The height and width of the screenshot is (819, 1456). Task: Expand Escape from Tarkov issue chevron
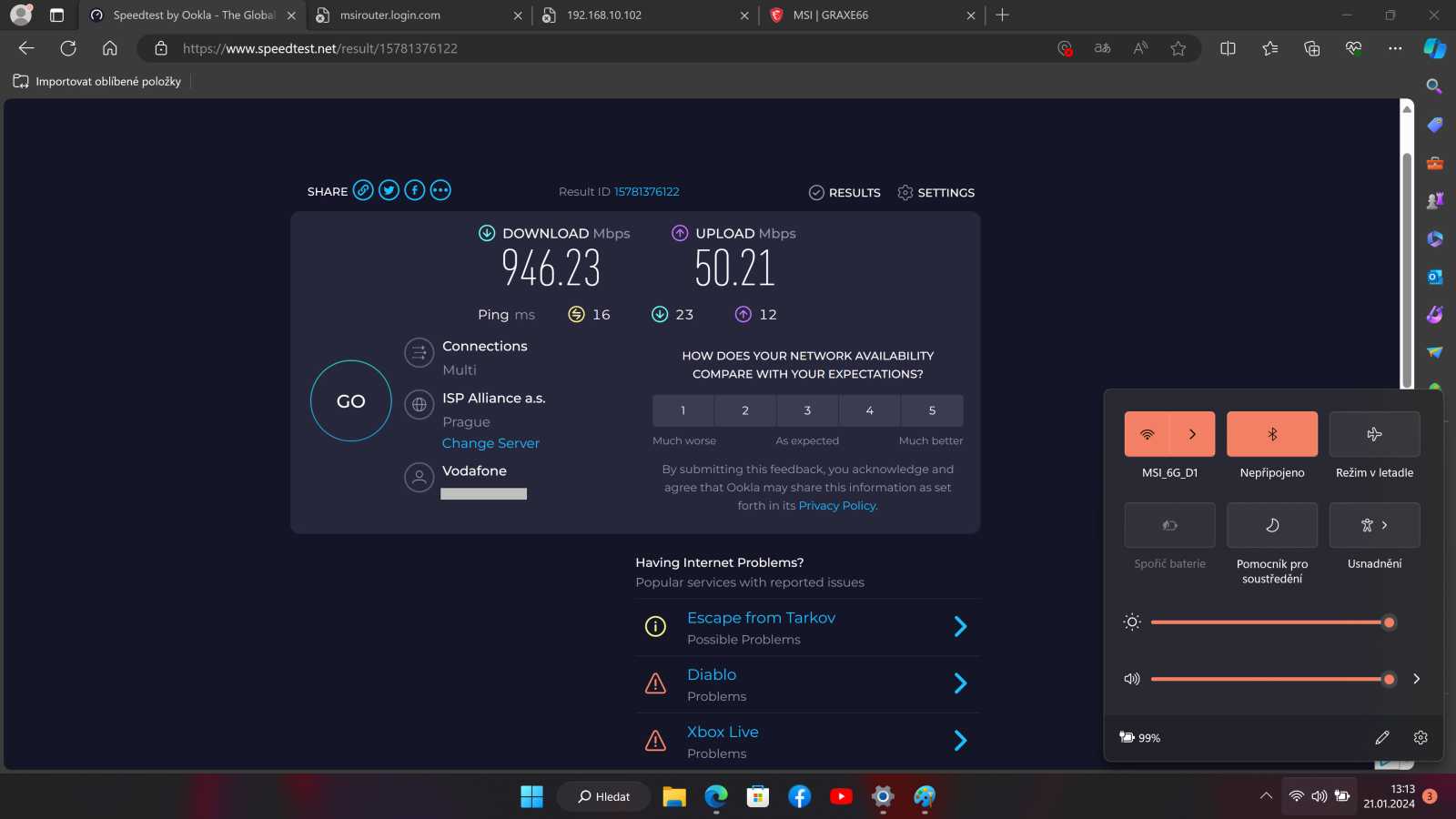pyautogui.click(x=960, y=626)
